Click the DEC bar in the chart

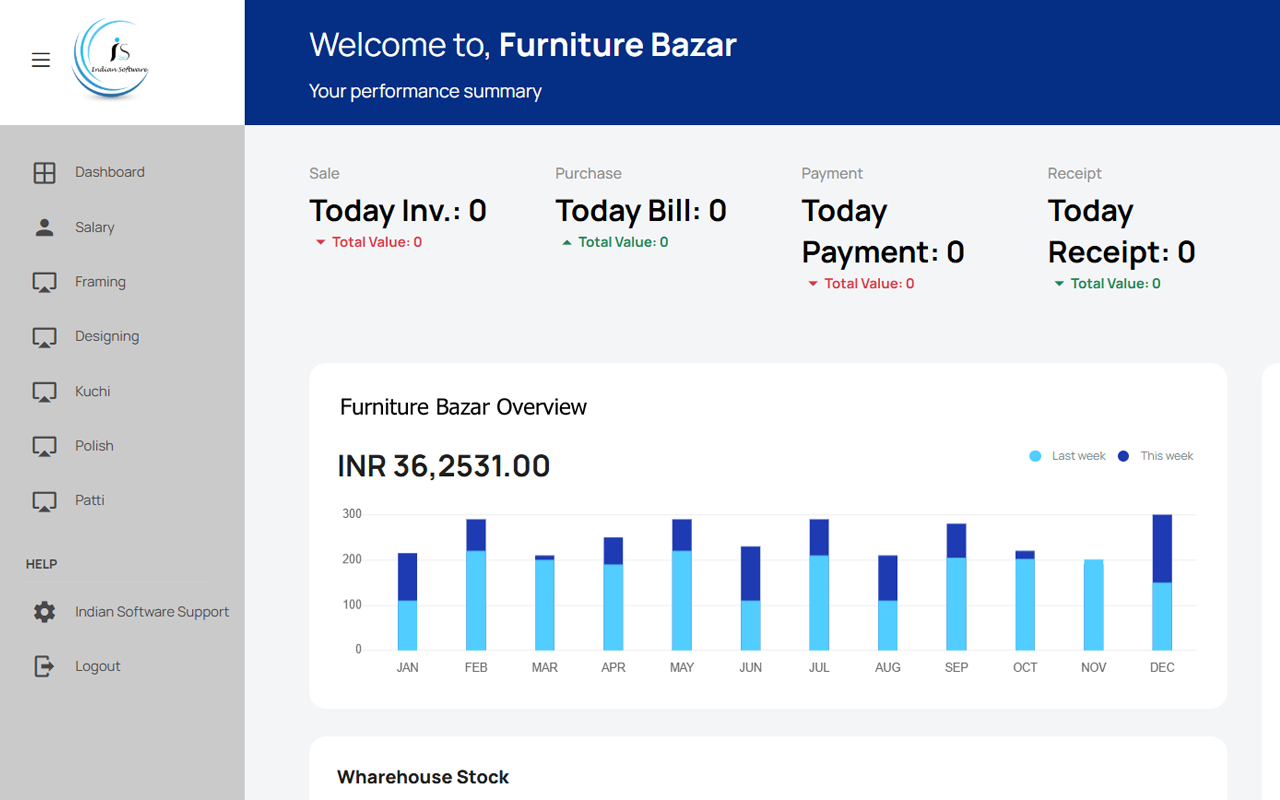pyautogui.click(x=1162, y=582)
